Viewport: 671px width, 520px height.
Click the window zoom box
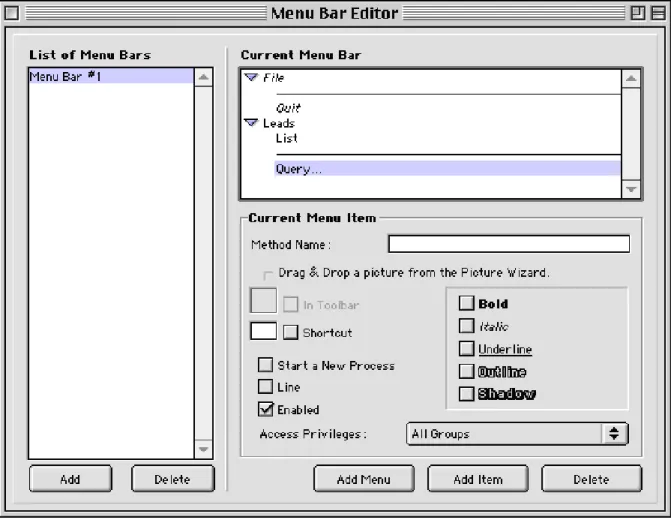pos(638,13)
